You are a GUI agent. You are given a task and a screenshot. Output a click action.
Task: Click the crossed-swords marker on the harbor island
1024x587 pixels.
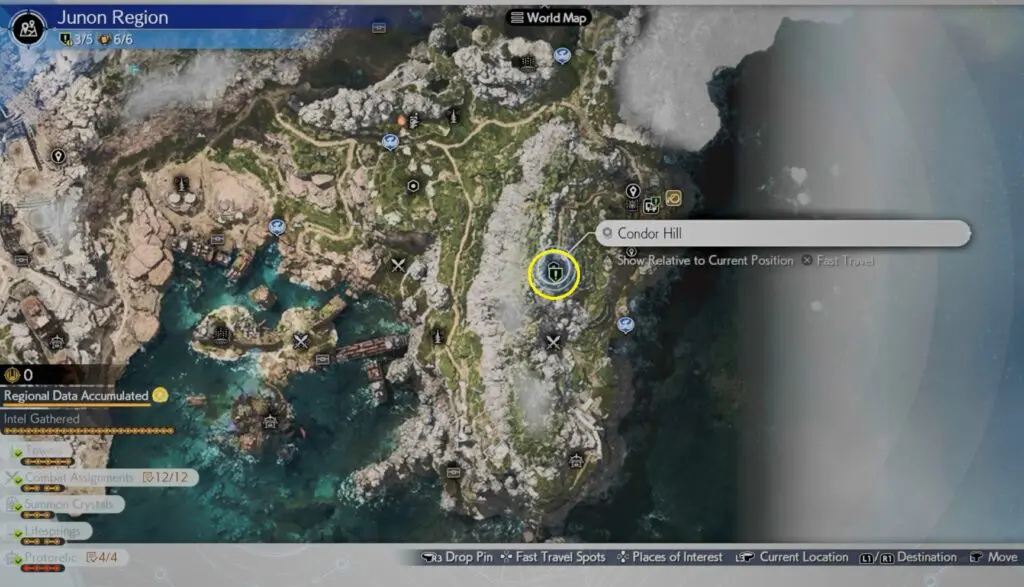click(300, 340)
